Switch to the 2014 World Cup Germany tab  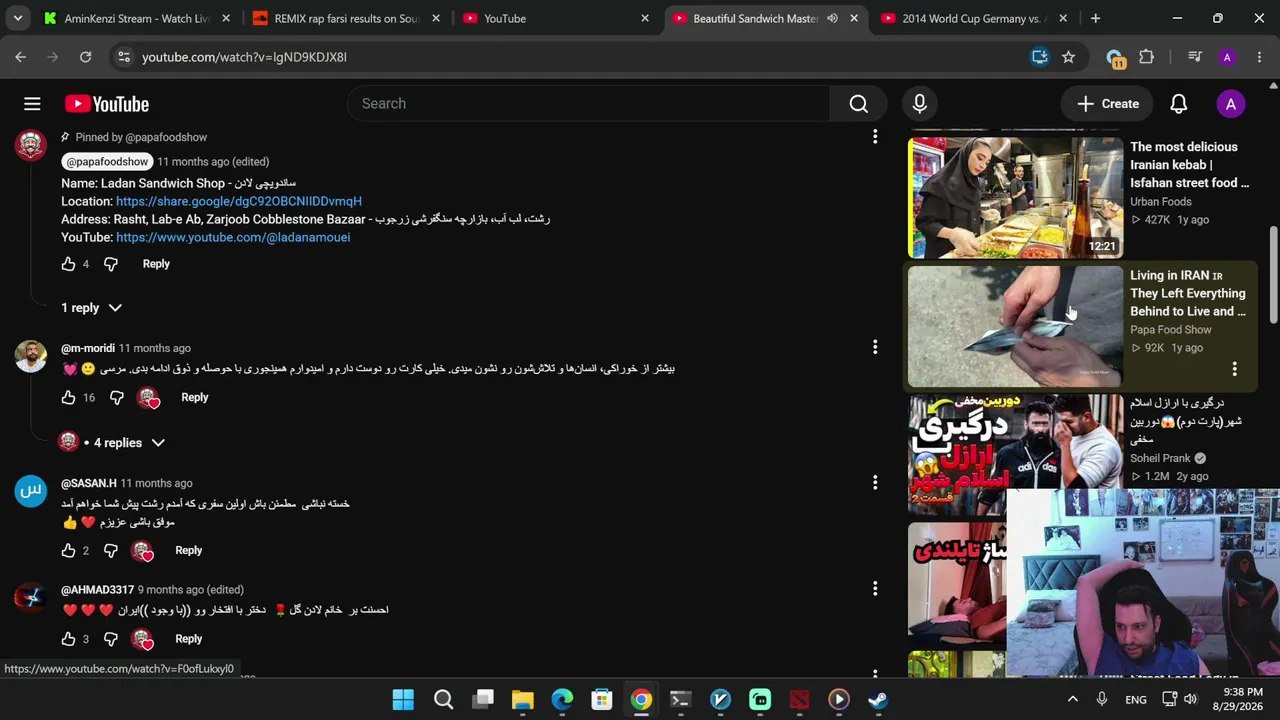click(974, 18)
